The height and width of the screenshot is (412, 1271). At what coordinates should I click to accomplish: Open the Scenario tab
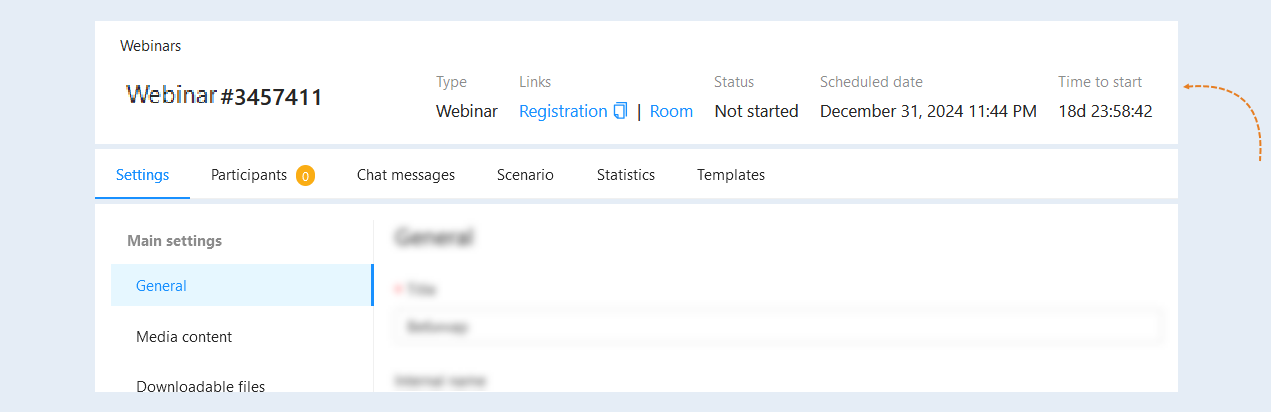coord(525,175)
